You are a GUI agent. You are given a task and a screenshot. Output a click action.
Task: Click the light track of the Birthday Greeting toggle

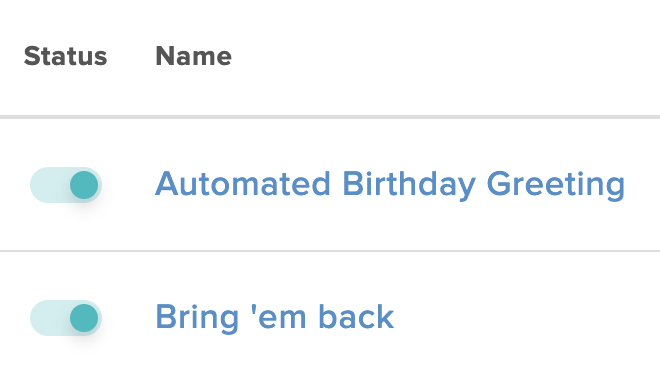point(48,185)
